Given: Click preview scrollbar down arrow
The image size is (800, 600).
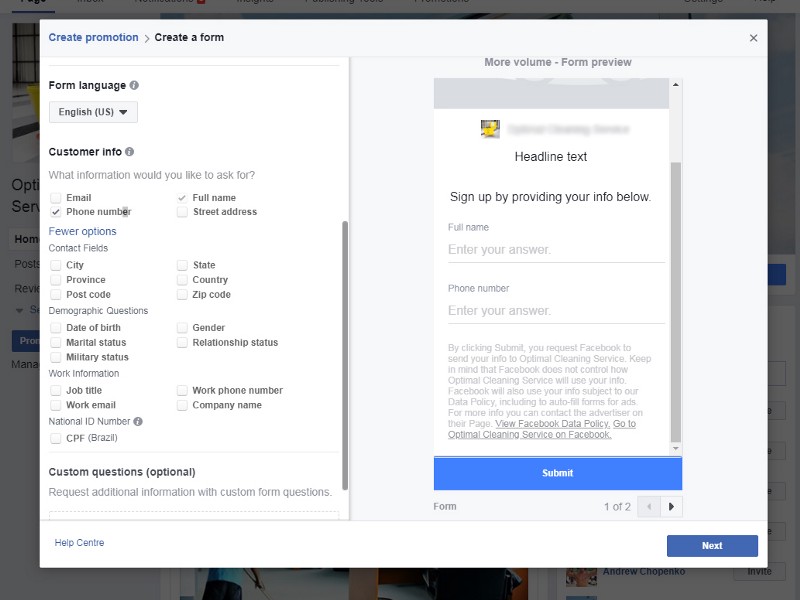Looking at the screenshot, I should 676,448.
